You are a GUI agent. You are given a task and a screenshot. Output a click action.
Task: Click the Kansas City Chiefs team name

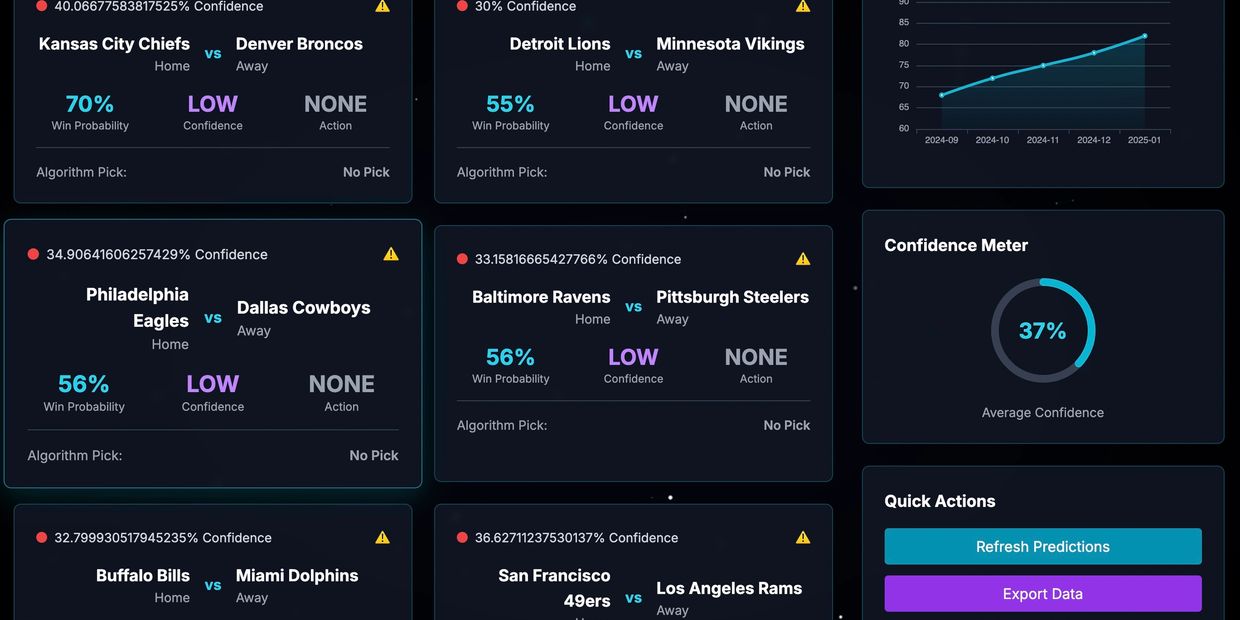click(114, 44)
